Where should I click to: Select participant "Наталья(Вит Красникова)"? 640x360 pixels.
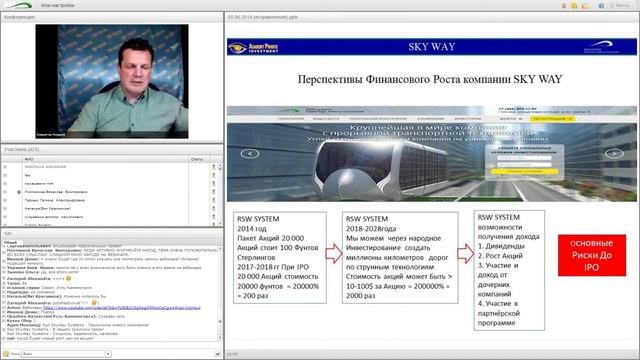click(x=48, y=209)
